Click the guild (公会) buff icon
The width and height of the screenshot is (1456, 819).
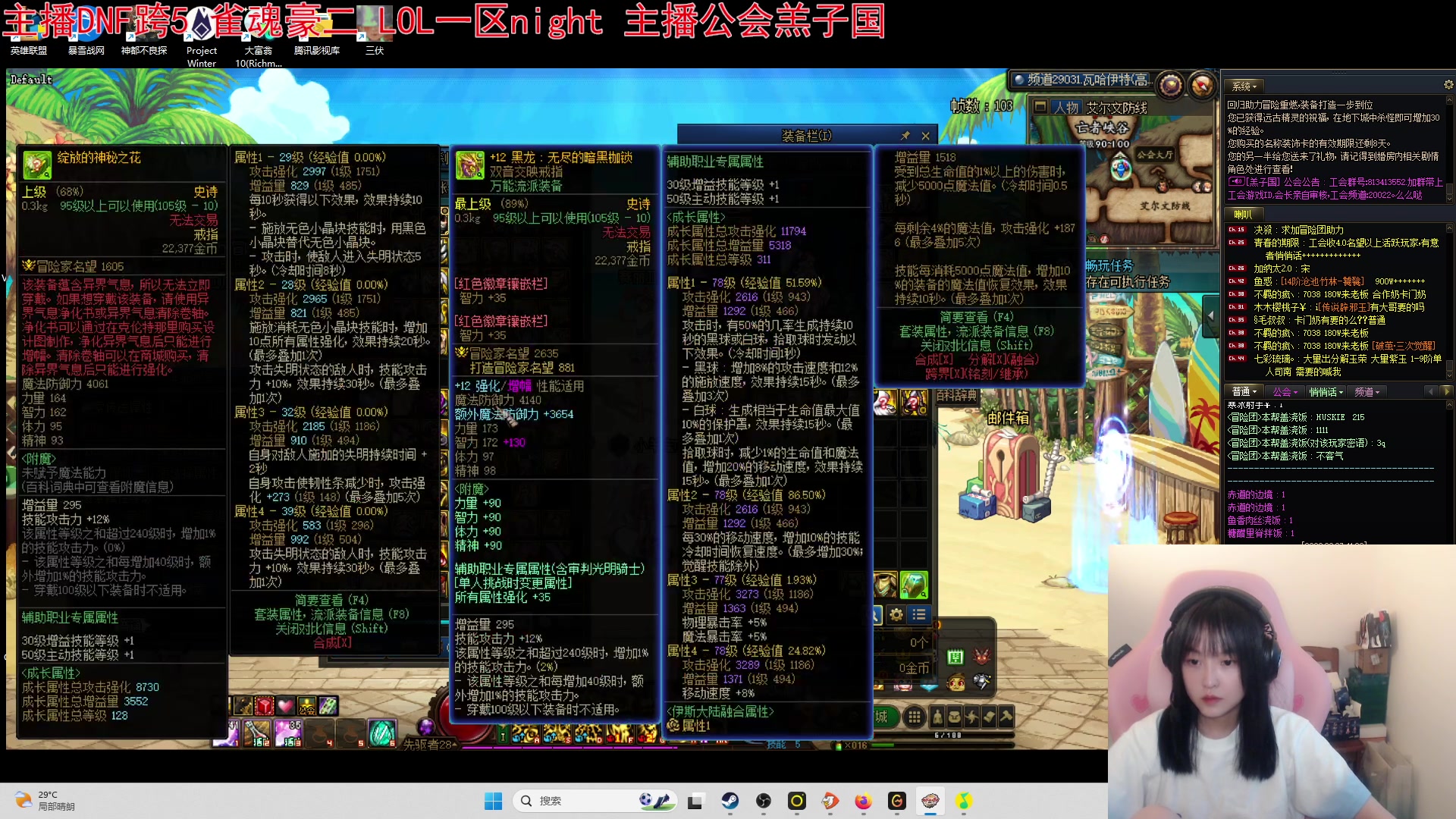tap(306, 706)
